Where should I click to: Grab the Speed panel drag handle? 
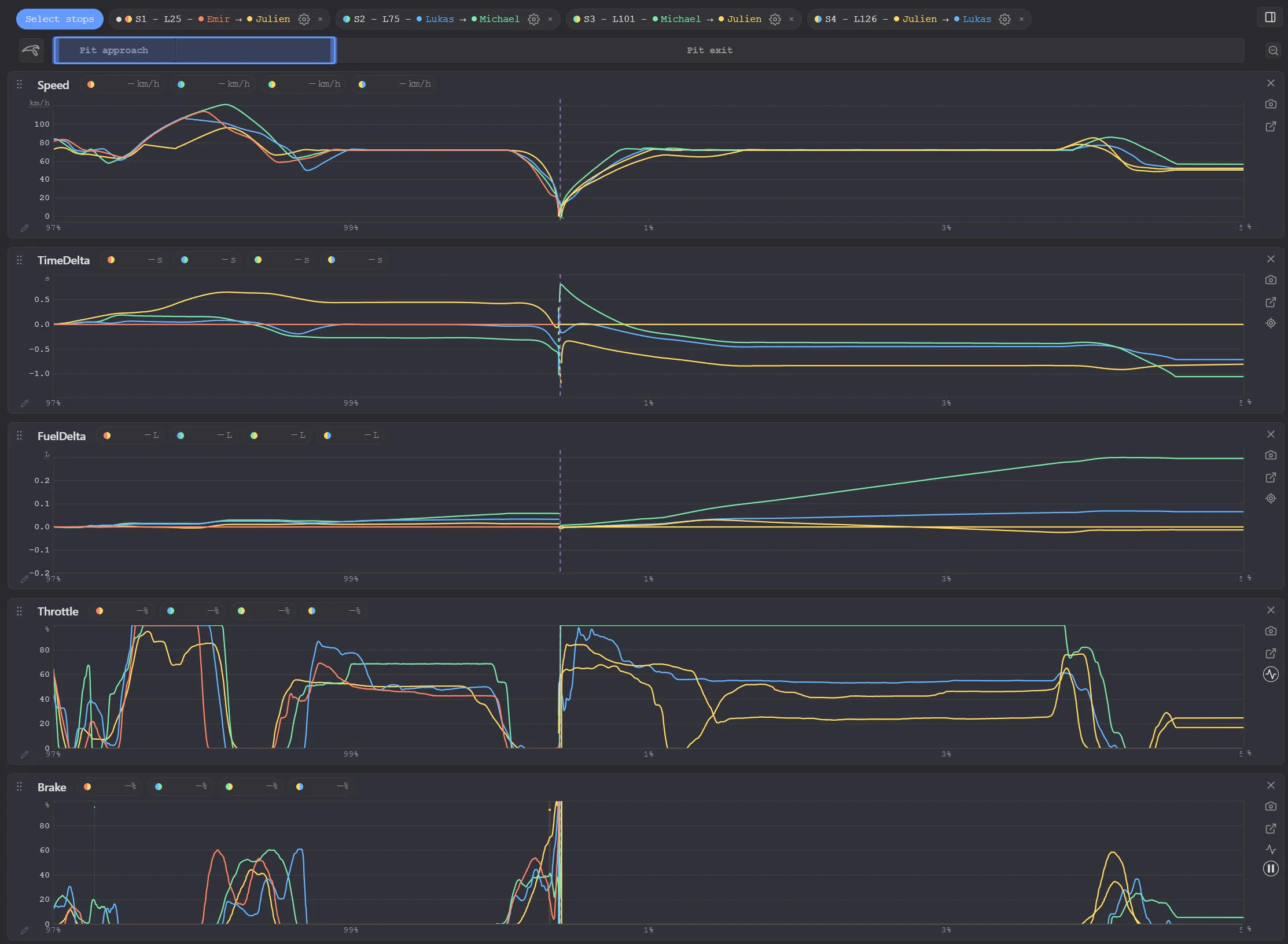click(19, 84)
